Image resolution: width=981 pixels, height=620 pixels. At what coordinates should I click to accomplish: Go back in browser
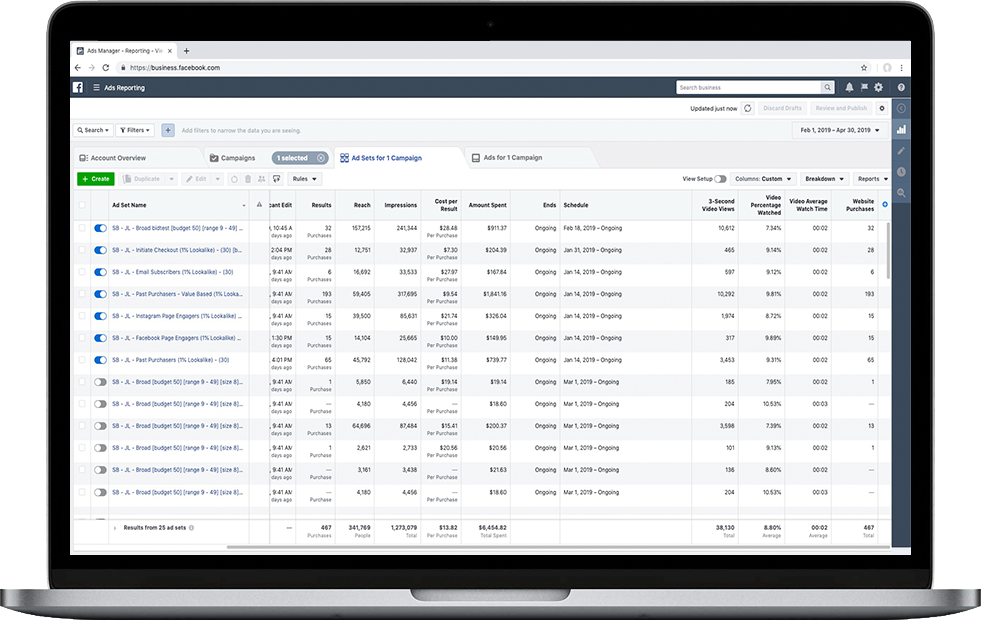pyautogui.click(x=78, y=68)
